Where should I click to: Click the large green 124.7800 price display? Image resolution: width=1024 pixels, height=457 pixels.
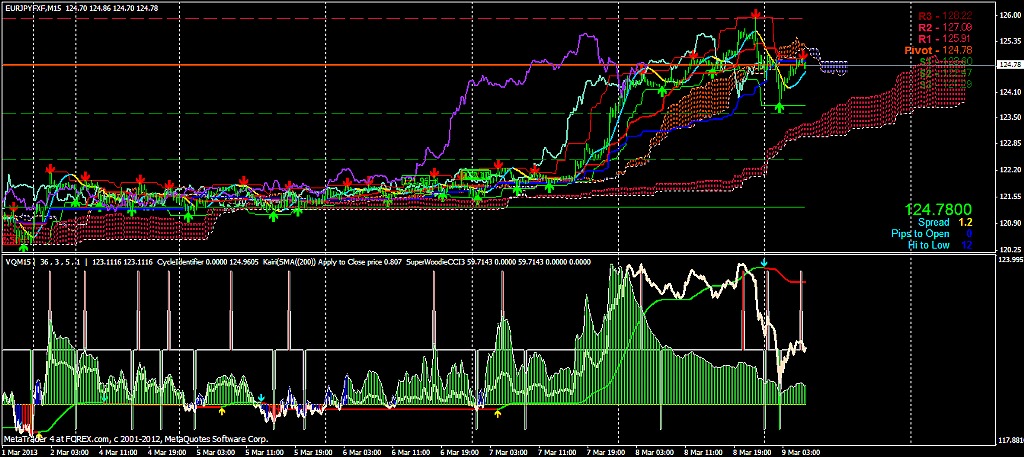(938, 208)
